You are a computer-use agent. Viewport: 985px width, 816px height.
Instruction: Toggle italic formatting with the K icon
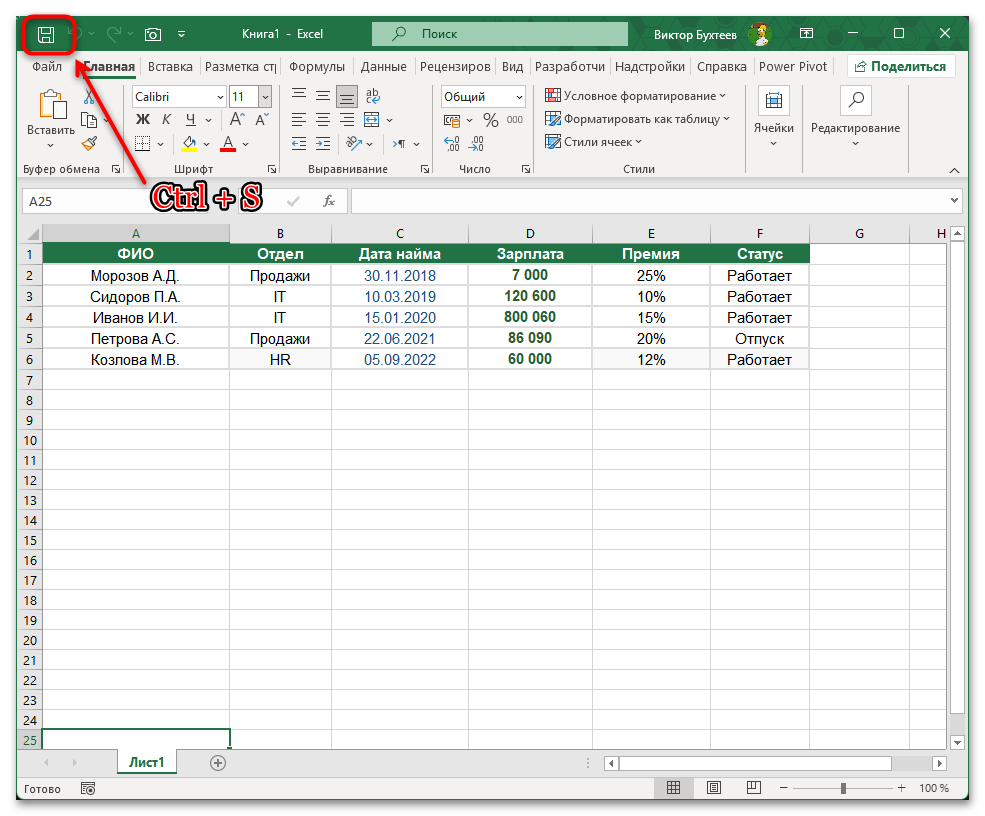(166, 118)
